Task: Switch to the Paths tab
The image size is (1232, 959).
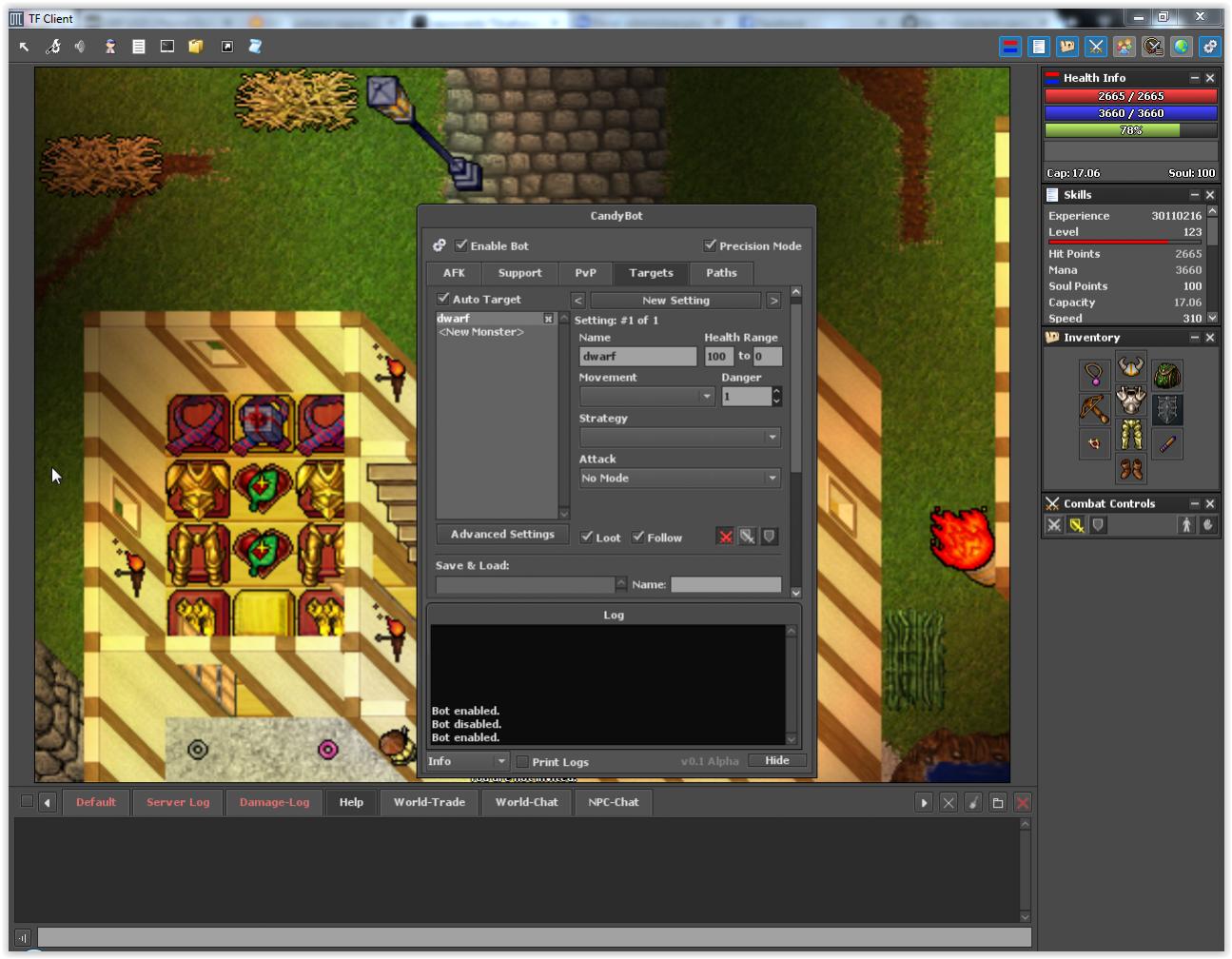Action: click(721, 273)
